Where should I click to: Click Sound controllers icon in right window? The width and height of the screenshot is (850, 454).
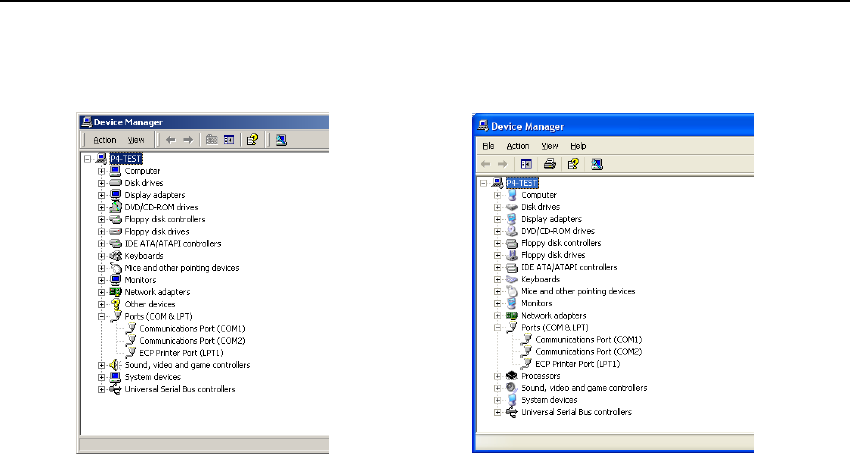coord(511,388)
